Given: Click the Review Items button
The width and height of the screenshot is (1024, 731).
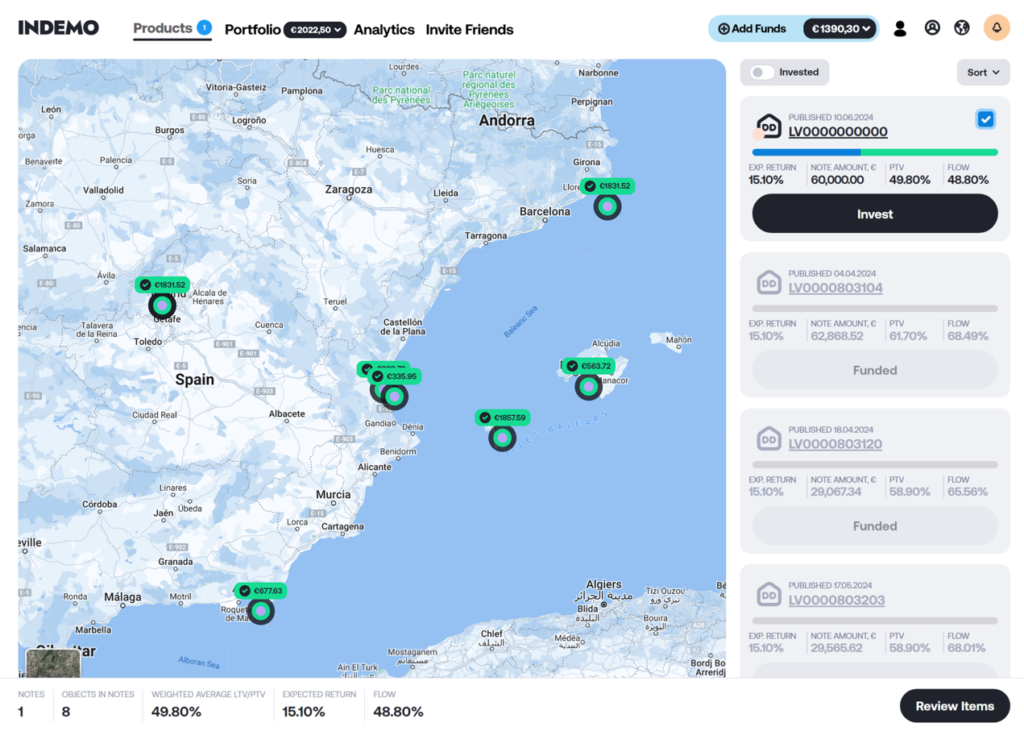Looking at the screenshot, I should pos(954,706).
